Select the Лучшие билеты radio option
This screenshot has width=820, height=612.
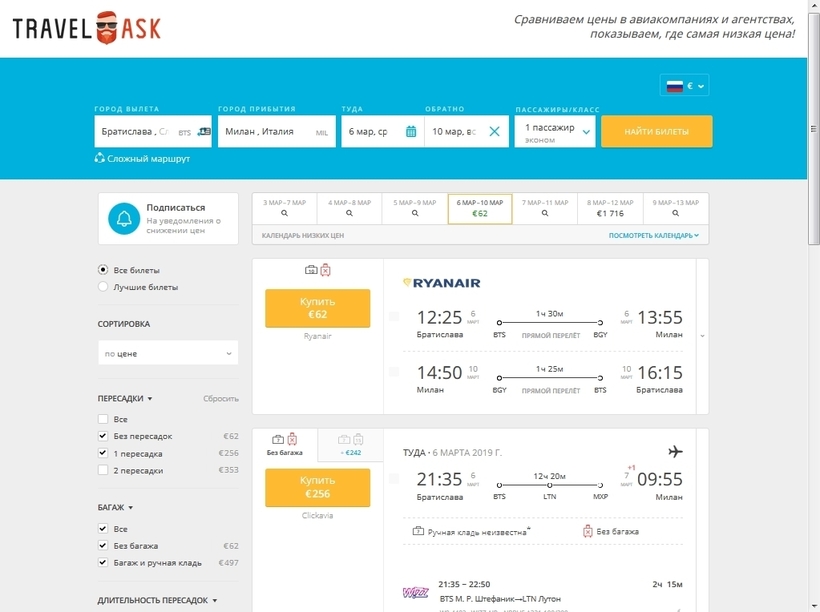click(103, 287)
